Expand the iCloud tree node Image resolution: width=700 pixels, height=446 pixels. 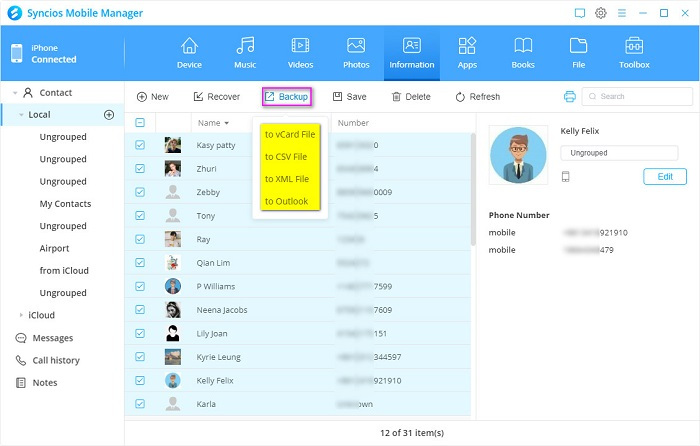21,315
